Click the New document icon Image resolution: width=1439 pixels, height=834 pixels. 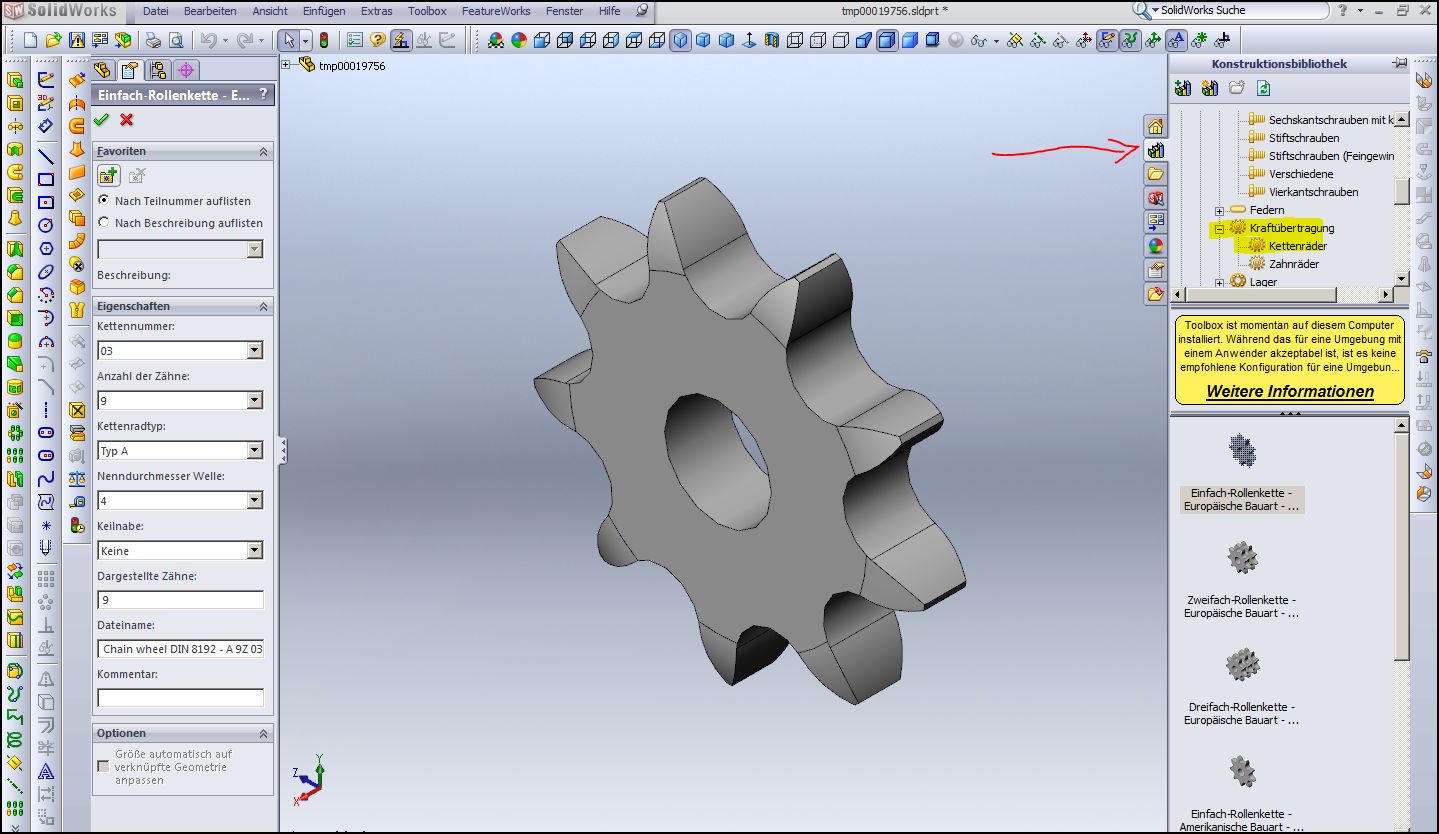(29, 40)
